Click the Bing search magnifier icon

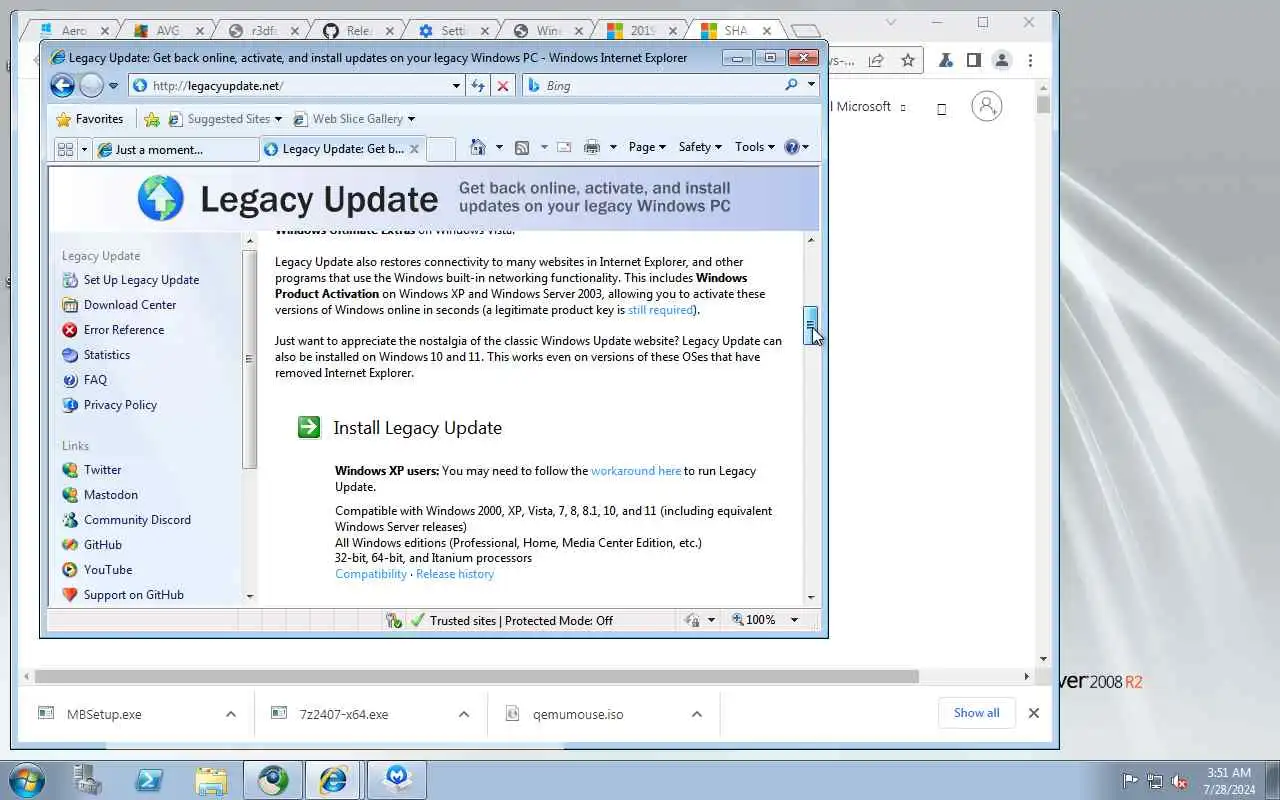(792, 85)
